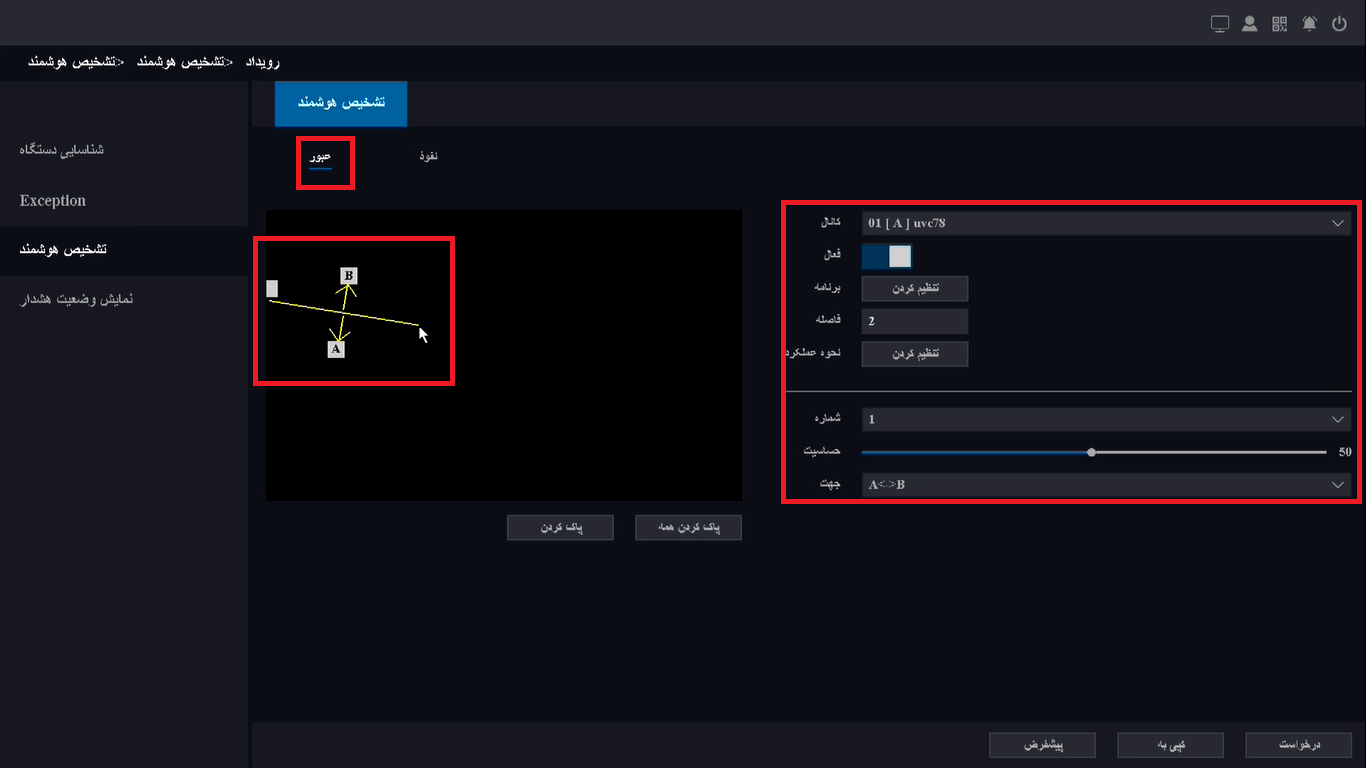The image size is (1366, 768).
Task: Open شناسایی دستگاه in the sidebar
Action: click(62, 150)
